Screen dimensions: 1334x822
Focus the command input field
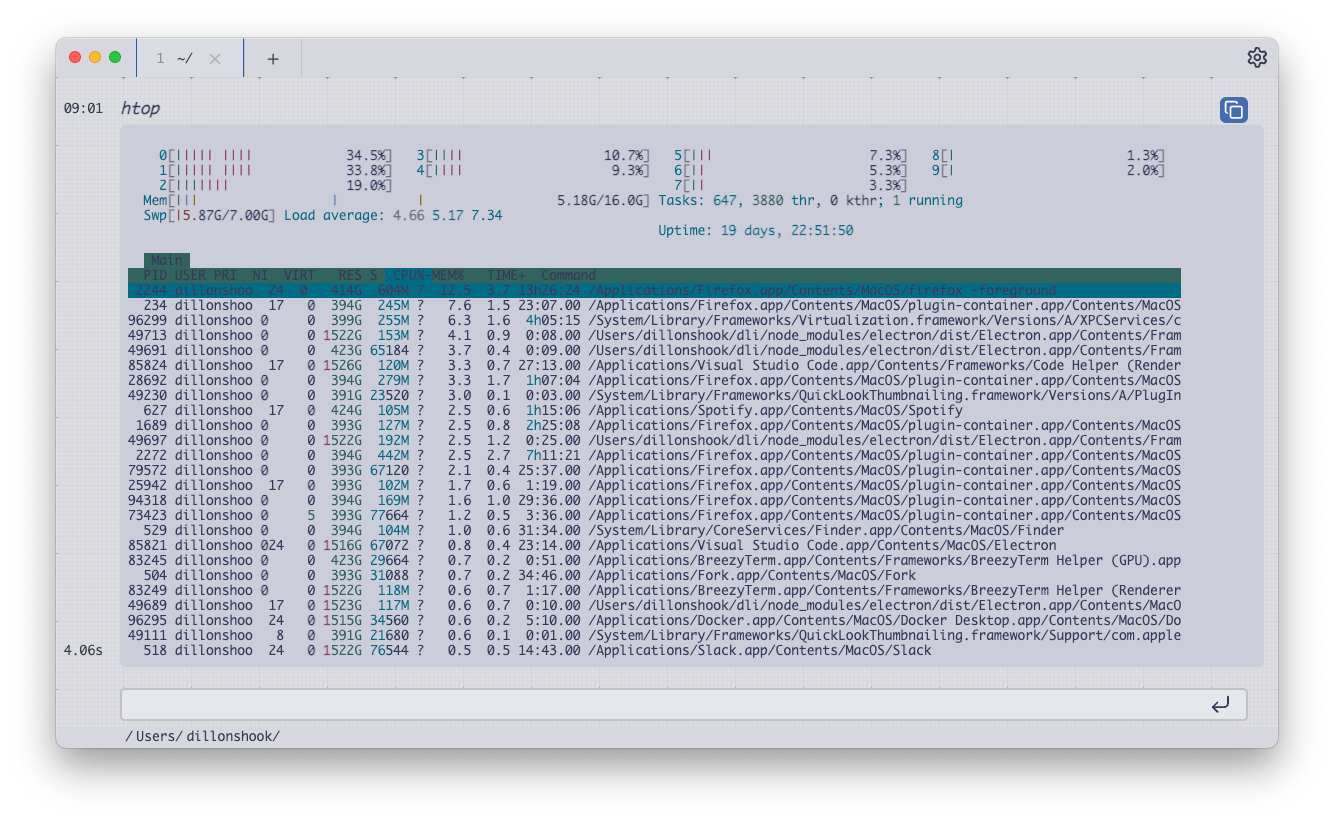click(660, 704)
